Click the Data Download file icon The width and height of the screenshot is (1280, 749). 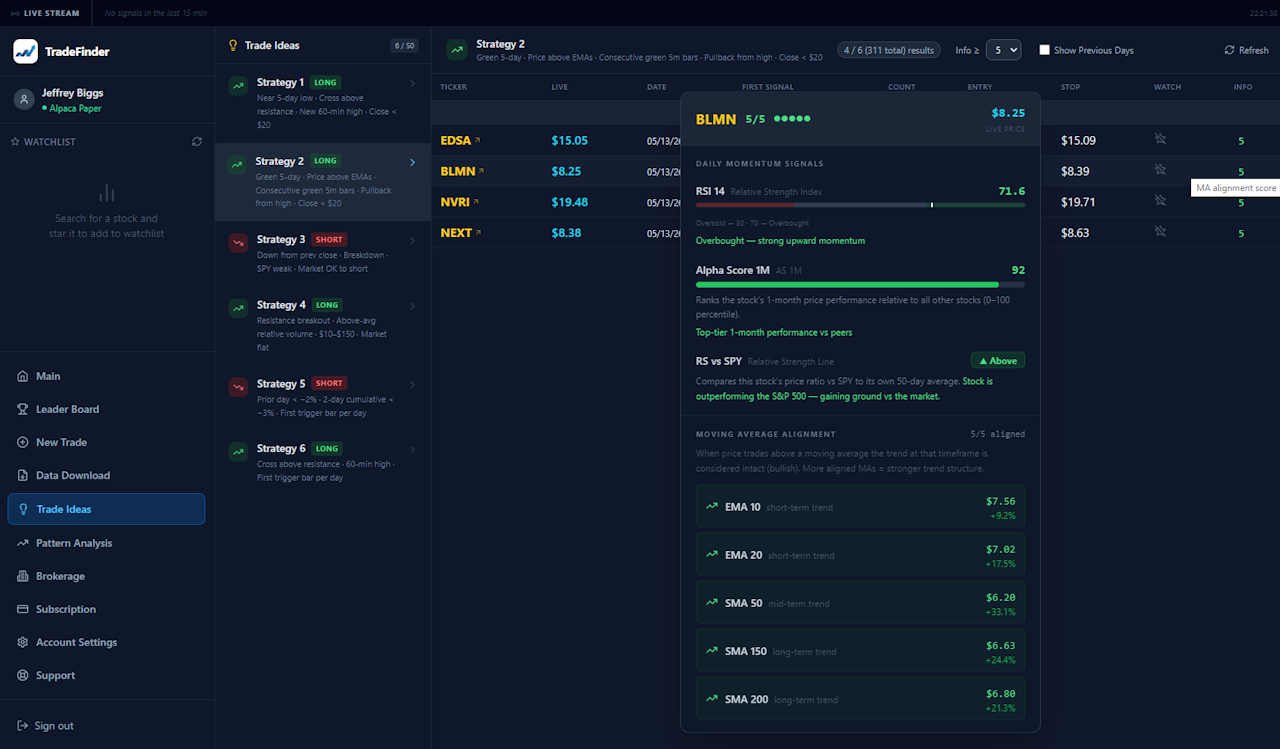coord(23,475)
